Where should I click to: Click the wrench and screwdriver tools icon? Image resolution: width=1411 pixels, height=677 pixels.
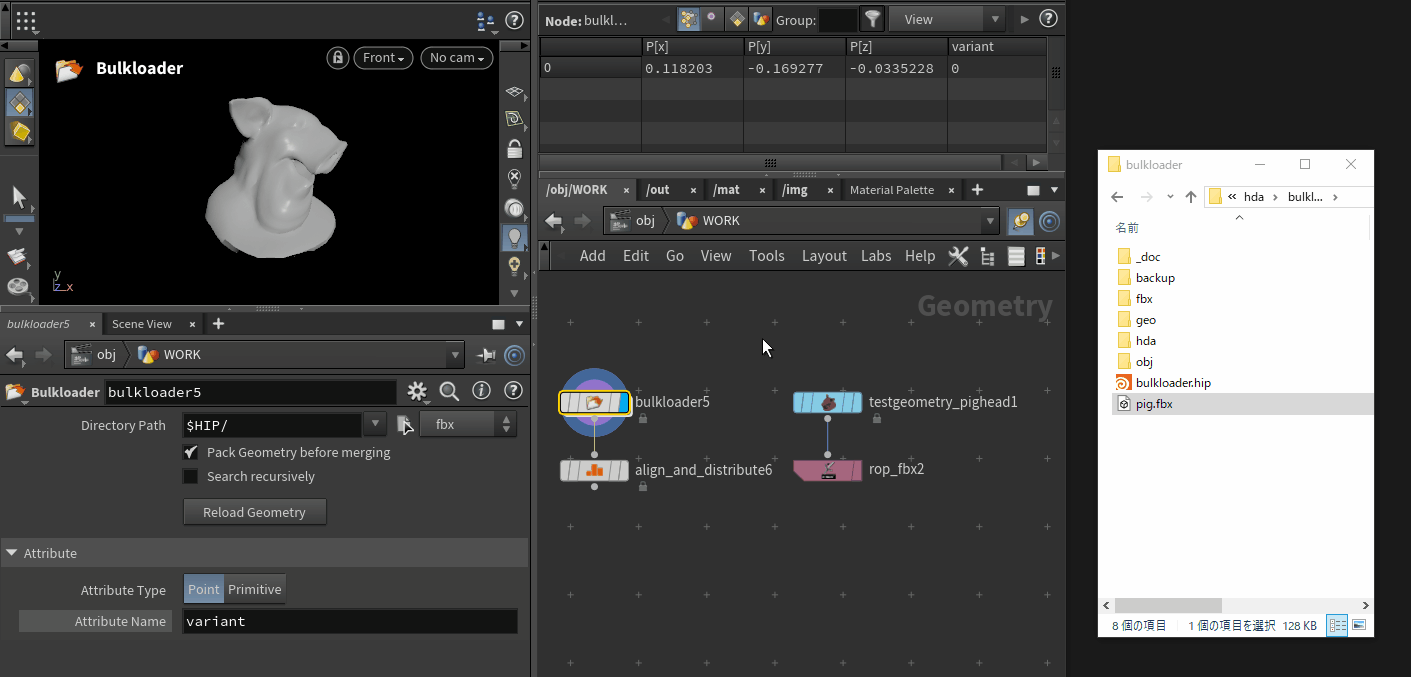958,256
